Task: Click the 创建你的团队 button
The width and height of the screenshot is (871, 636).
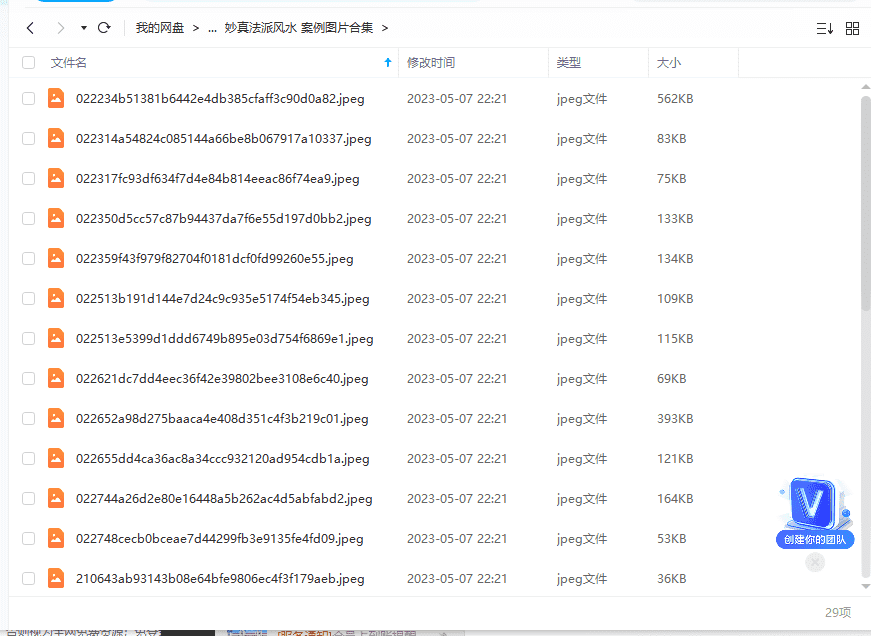Action: [x=814, y=540]
